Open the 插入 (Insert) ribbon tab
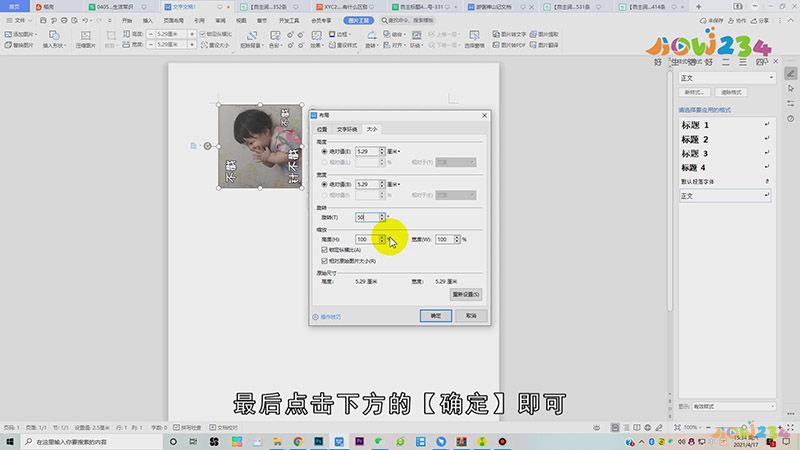 pos(147,20)
